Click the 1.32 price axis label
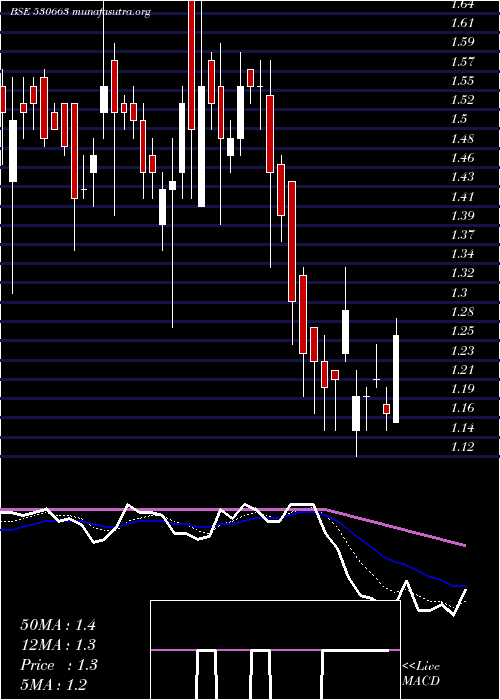This screenshot has width=500, height=700. pos(462,273)
